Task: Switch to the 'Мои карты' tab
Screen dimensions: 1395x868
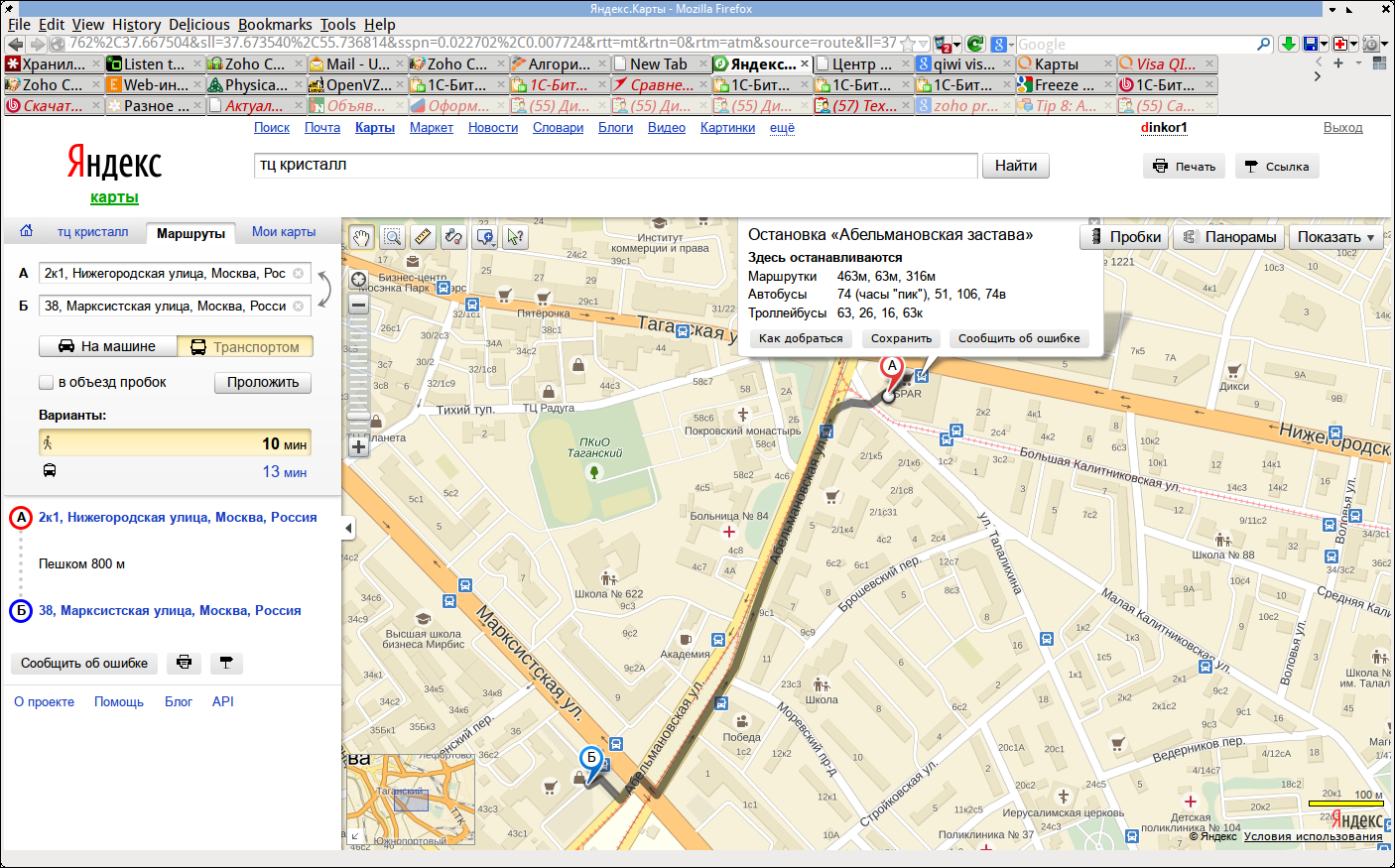Action: coord(284,231)
